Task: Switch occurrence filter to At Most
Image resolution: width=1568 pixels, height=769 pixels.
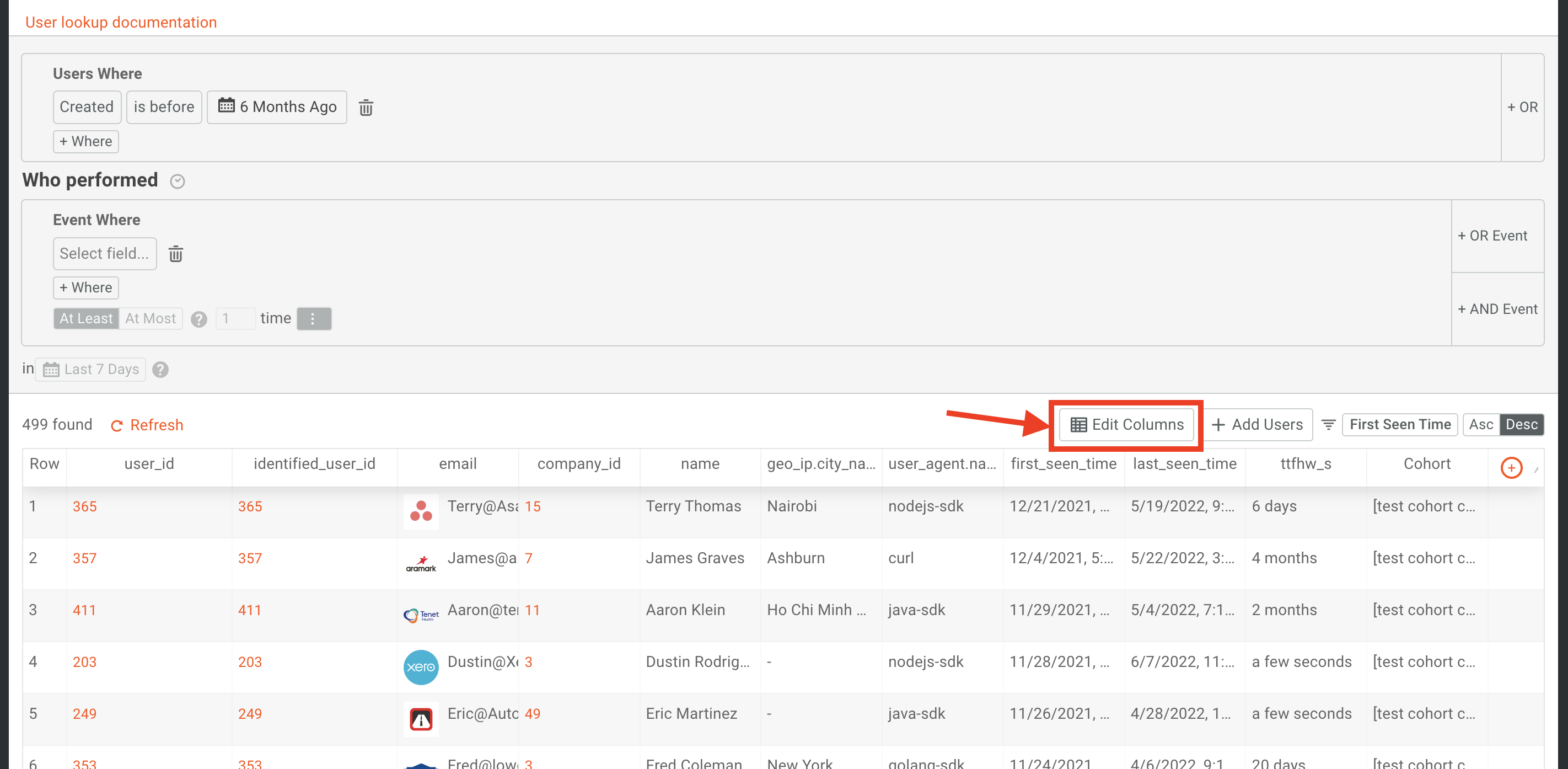Action: [151, 318]
